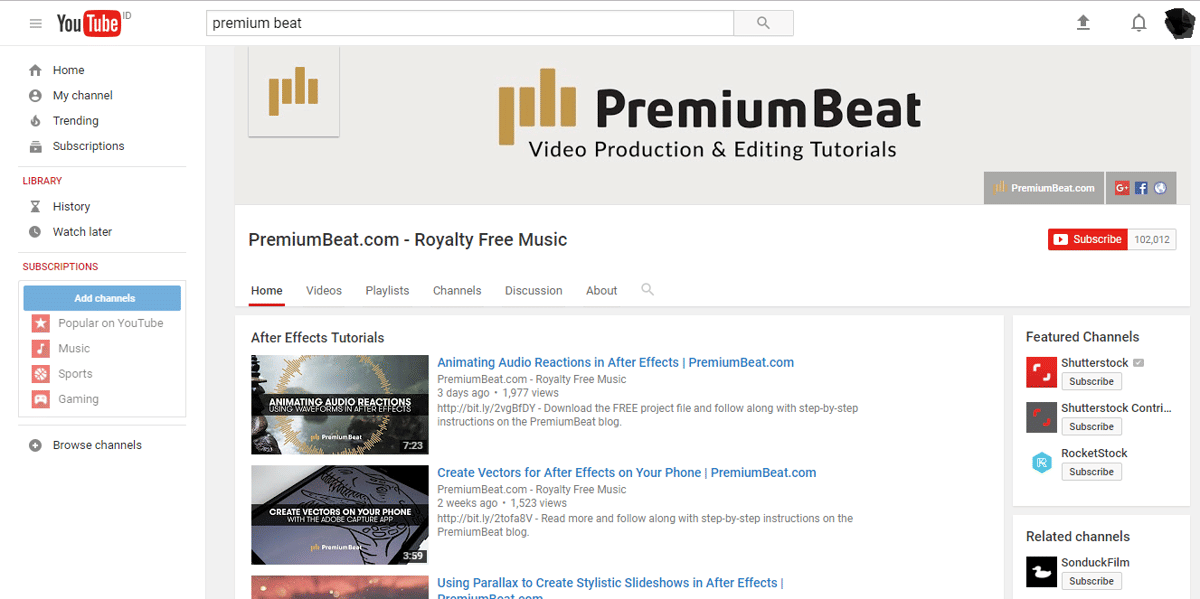Open the channel's Facebook link icon
The image size is (1200, 599).
point(1141,188)
